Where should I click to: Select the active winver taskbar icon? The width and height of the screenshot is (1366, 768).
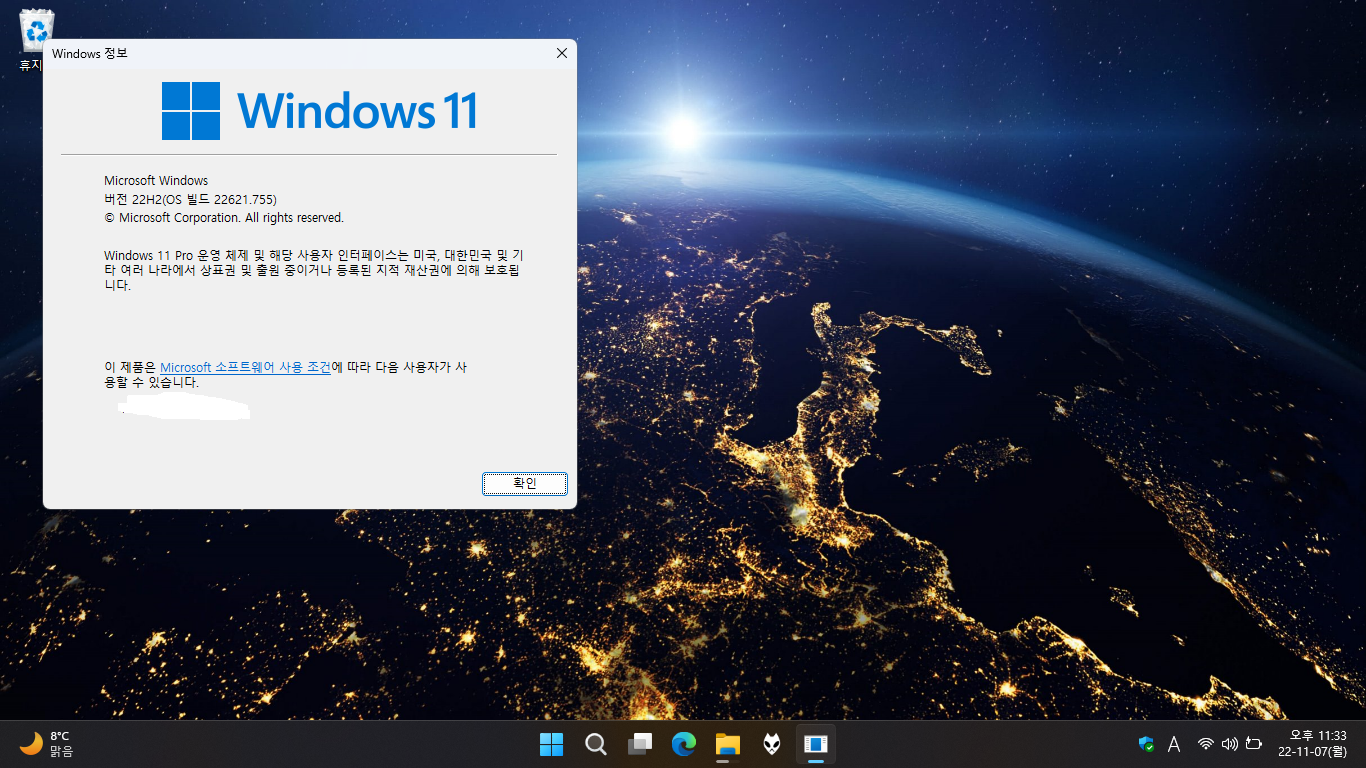(x=815, y=744)
